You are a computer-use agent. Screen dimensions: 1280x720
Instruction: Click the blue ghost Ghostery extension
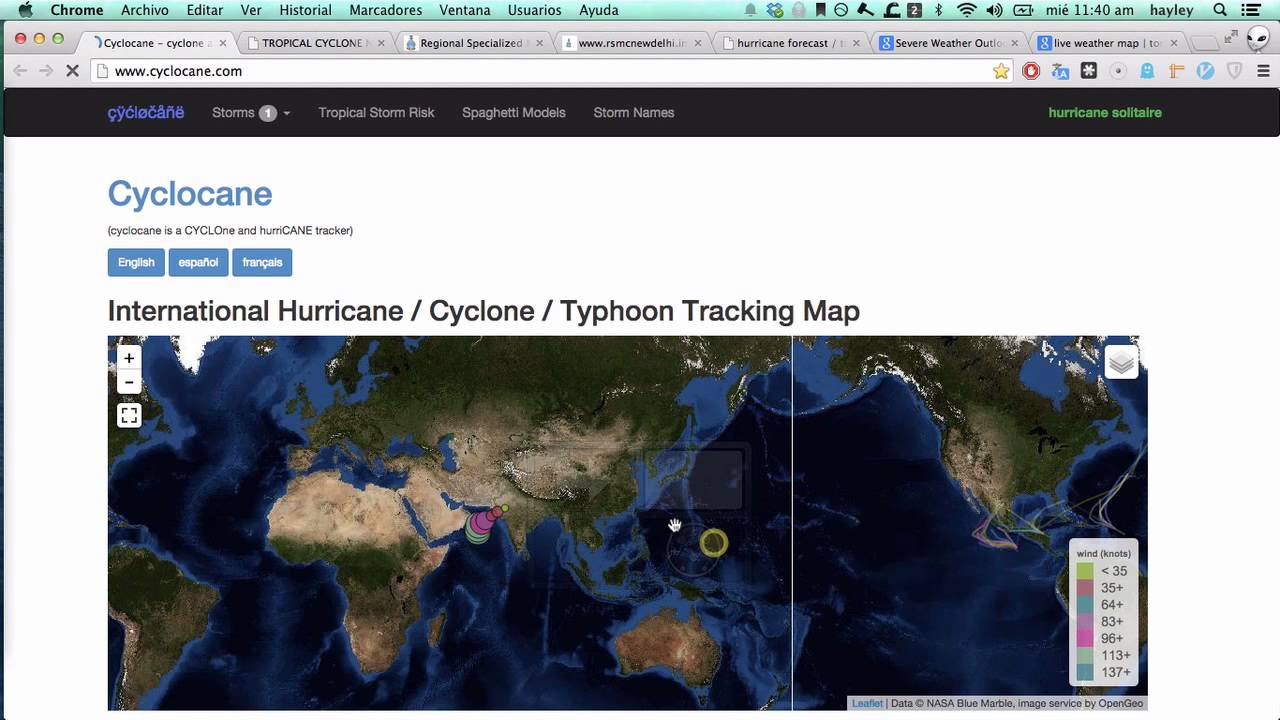click(1147, 71)
